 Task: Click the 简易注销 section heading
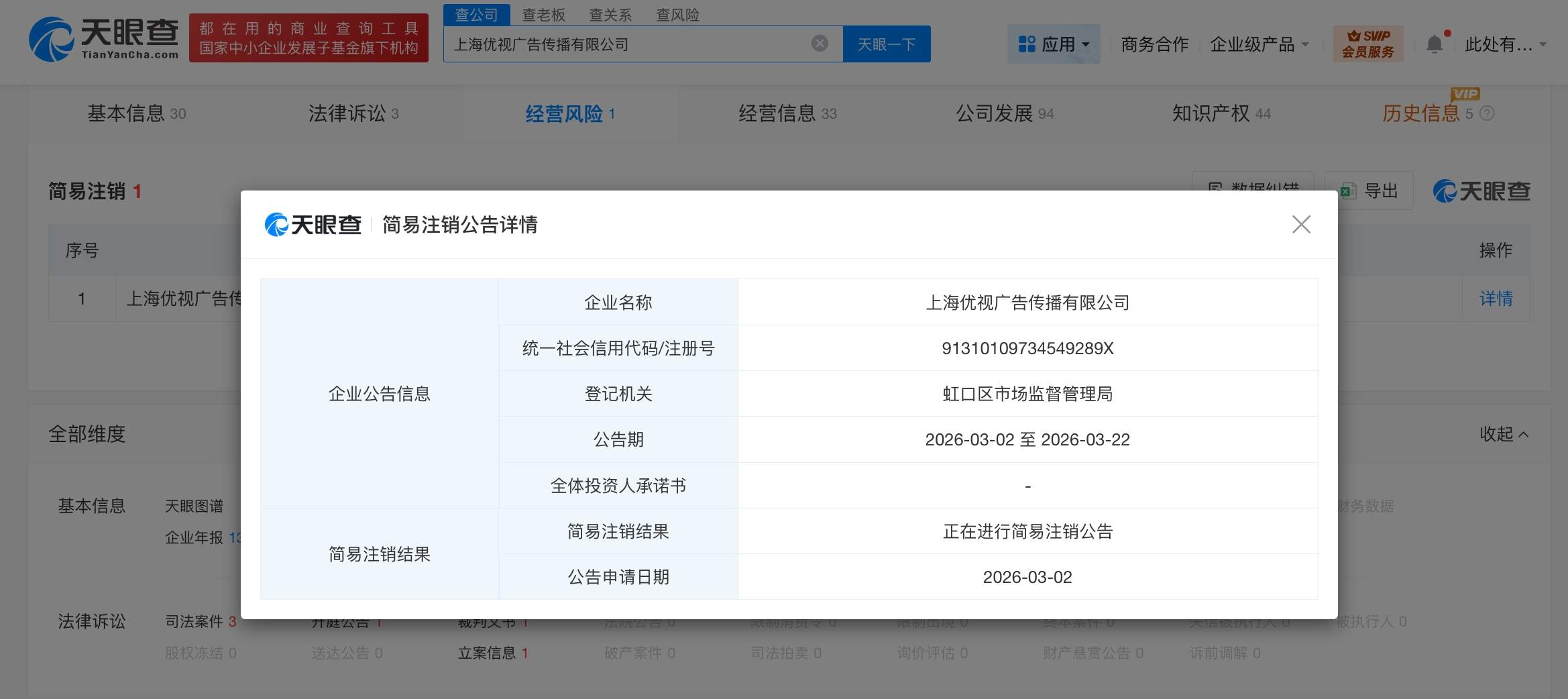tap(95, 191)
